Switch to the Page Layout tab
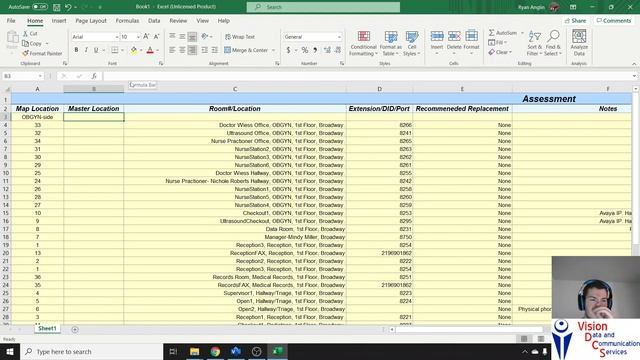The height and width of the screenshot is (360, 640). point(91,20)
